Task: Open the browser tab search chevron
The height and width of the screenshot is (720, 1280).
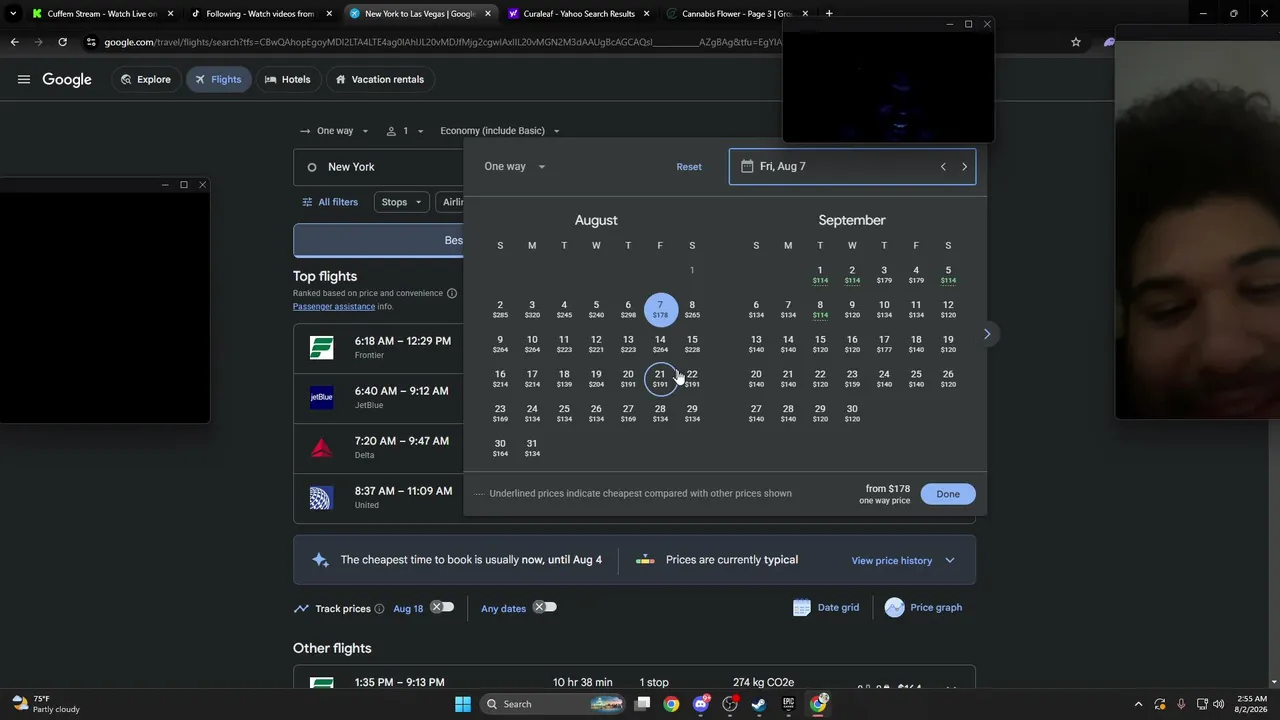Action: tap(13, 14)
